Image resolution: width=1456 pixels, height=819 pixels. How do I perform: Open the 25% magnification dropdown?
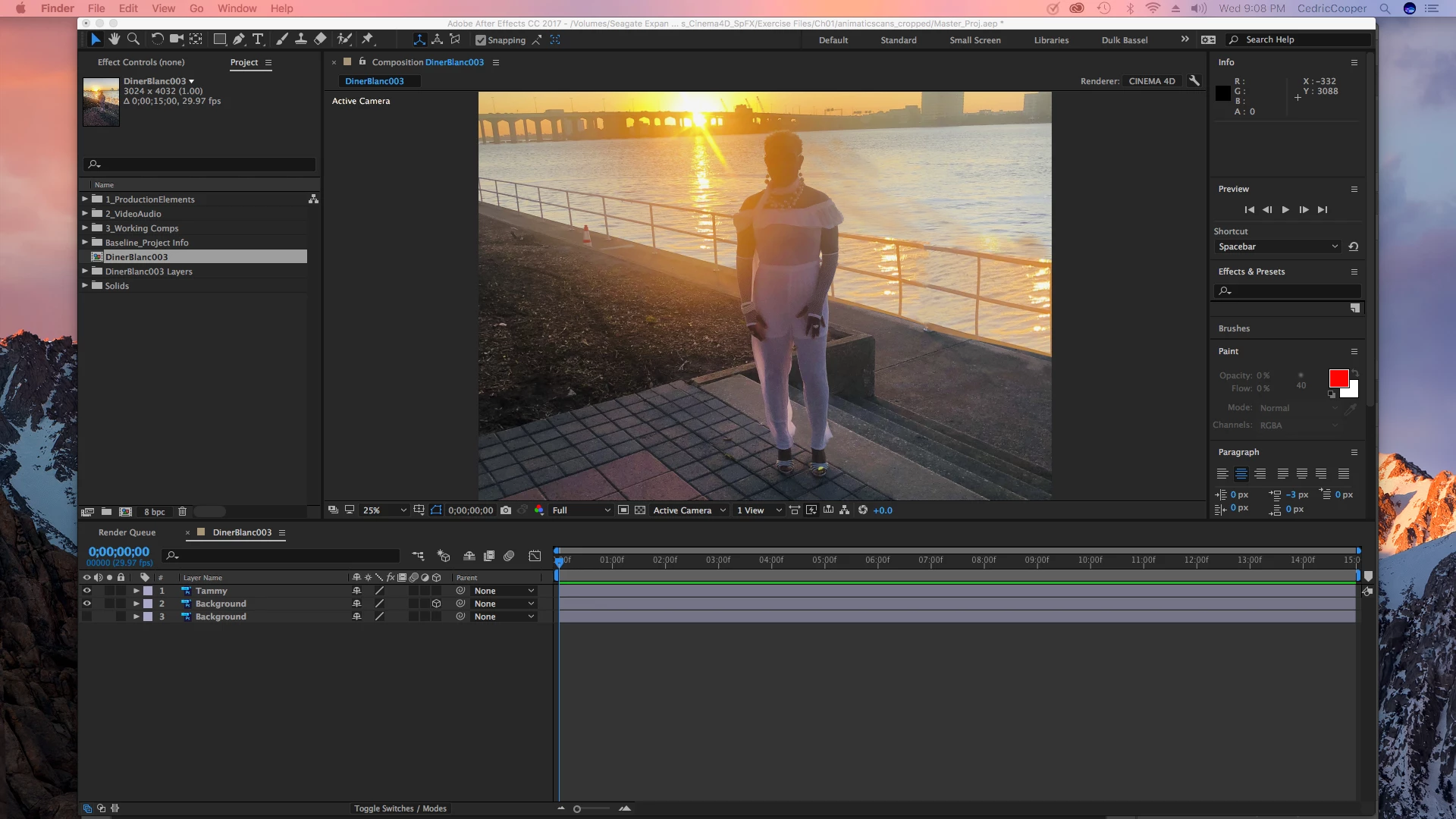(384, 510)
